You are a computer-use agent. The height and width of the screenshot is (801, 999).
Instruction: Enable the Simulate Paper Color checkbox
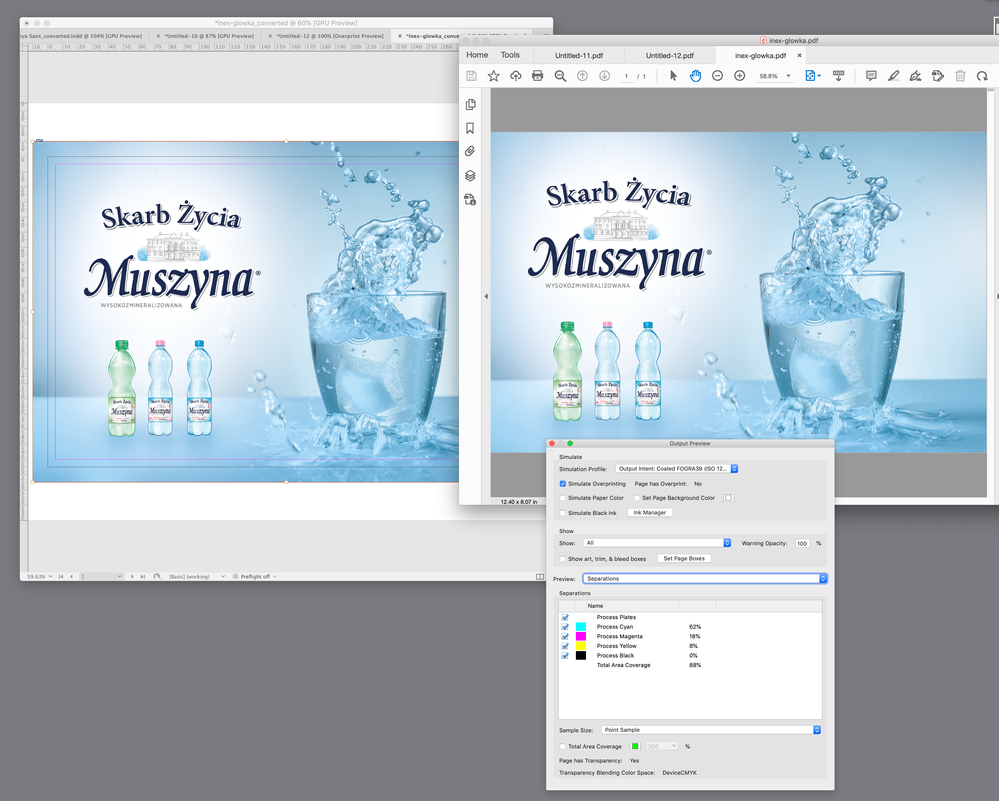pyautogui.click(x=563, y=498)
